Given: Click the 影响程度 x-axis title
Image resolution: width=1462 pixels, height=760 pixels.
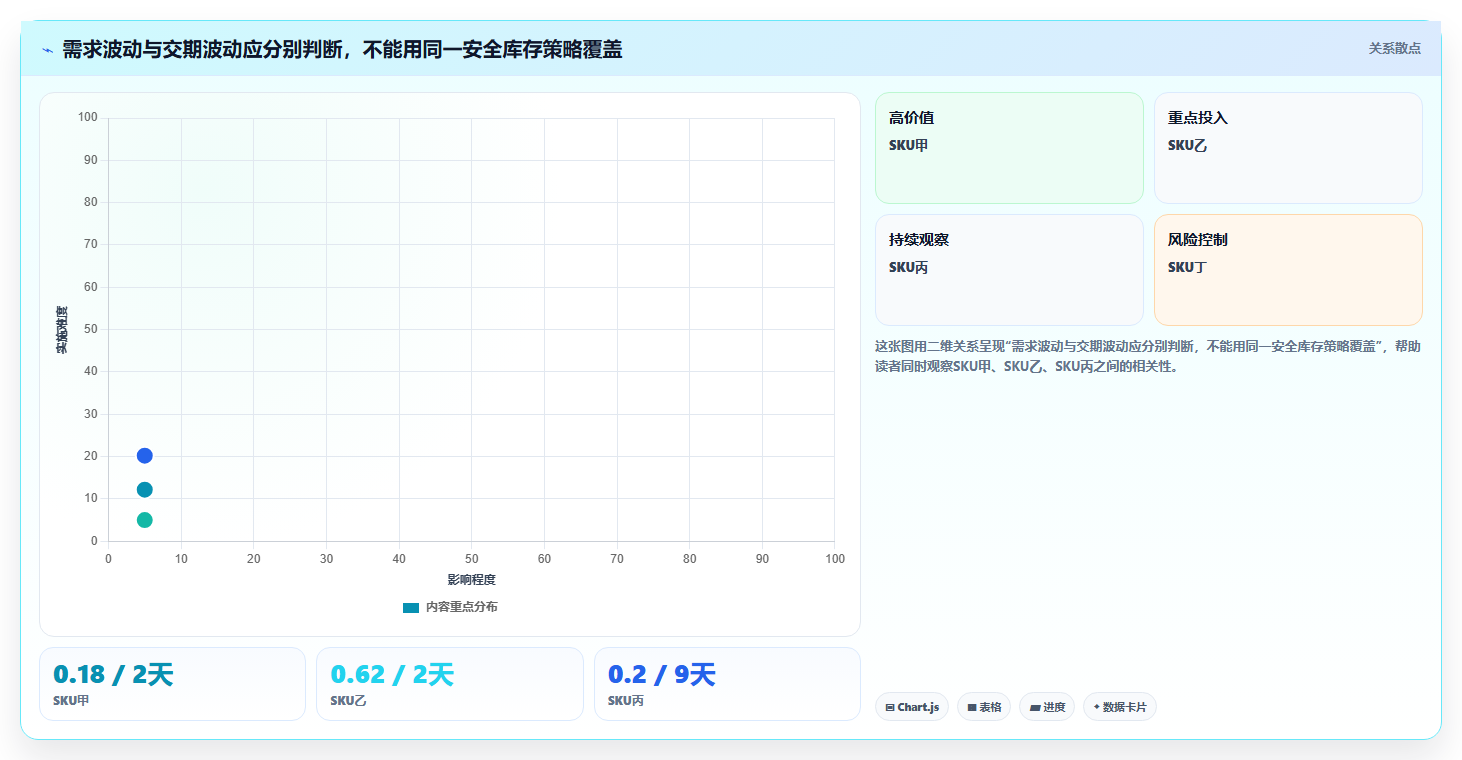Looking at the screenshot, I should (471, 580).
